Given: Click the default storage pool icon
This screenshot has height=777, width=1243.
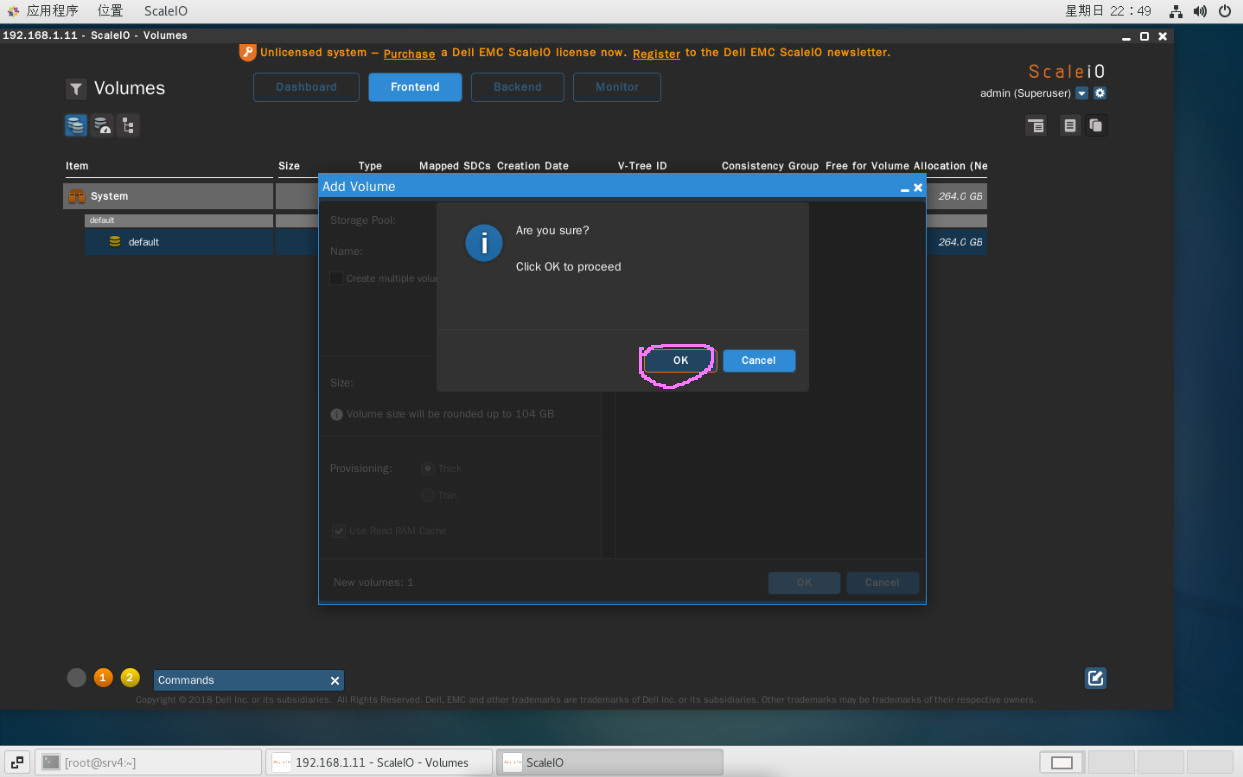Looking at the screenshot, I should tap(115, 242).
